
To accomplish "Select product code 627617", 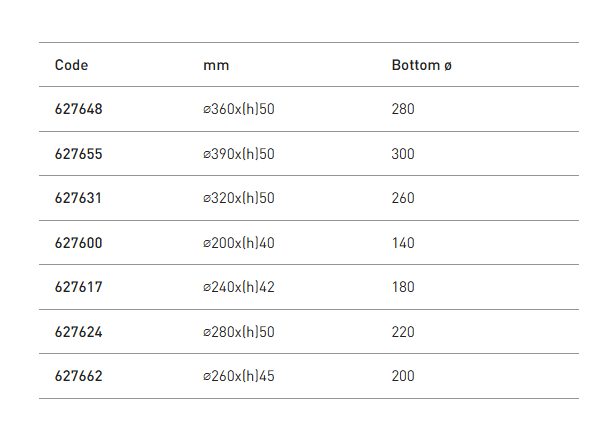I will 78,287.
